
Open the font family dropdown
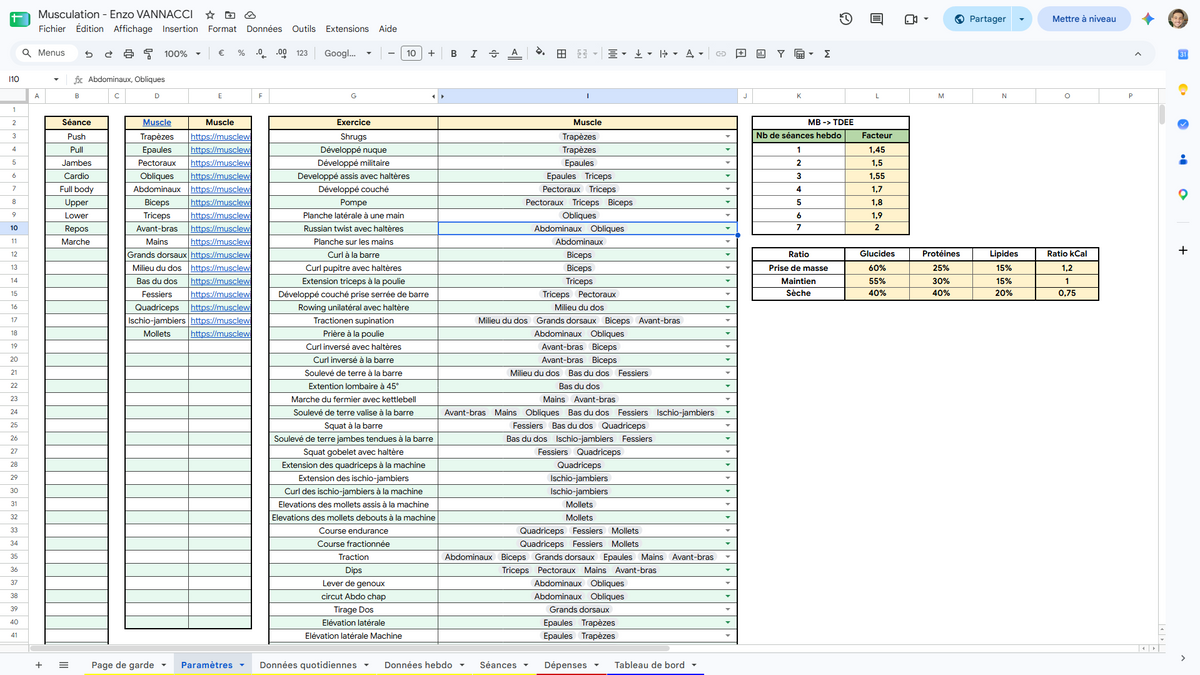tap(348, 54)
